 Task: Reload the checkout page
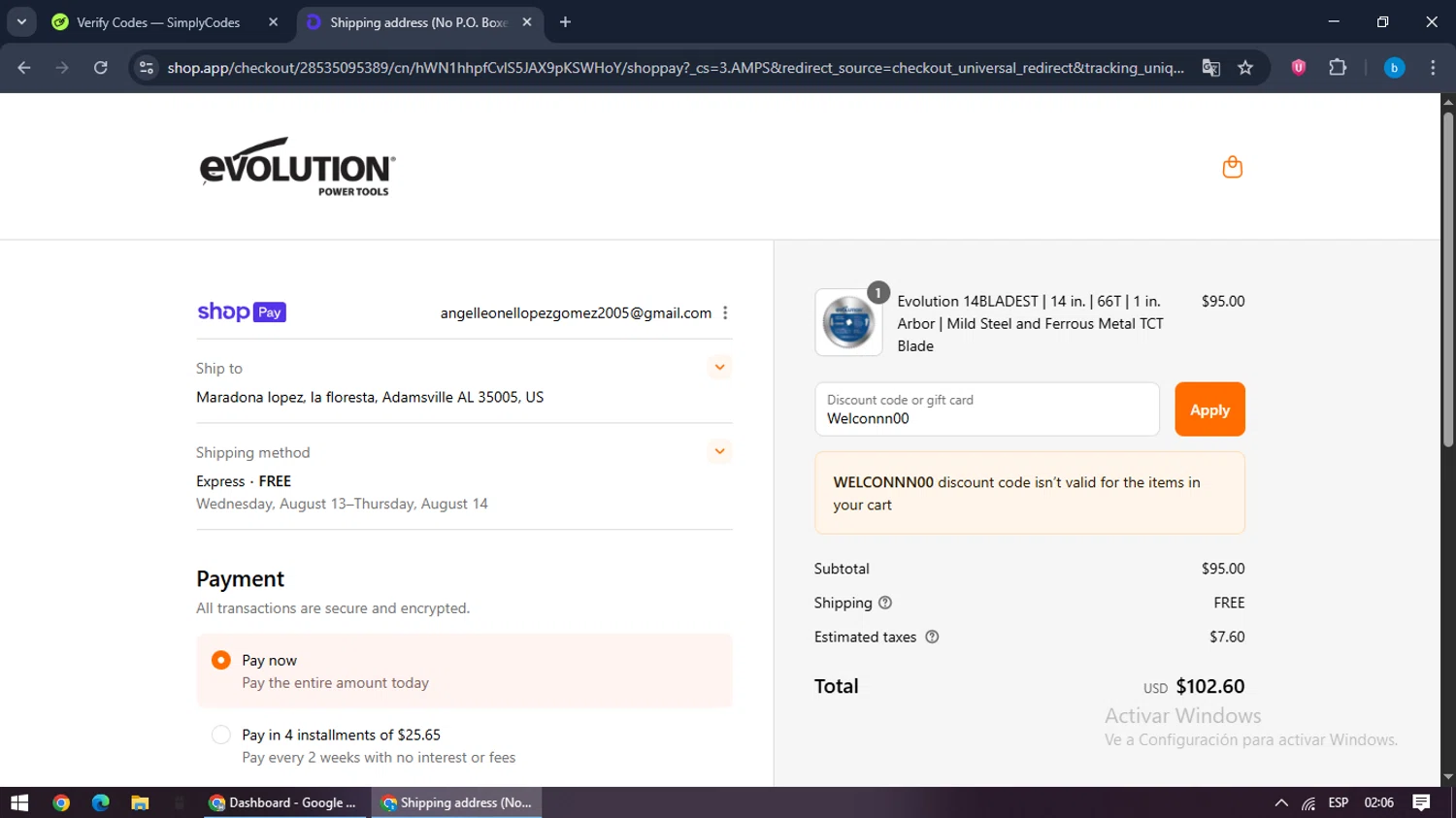(101, 68)
